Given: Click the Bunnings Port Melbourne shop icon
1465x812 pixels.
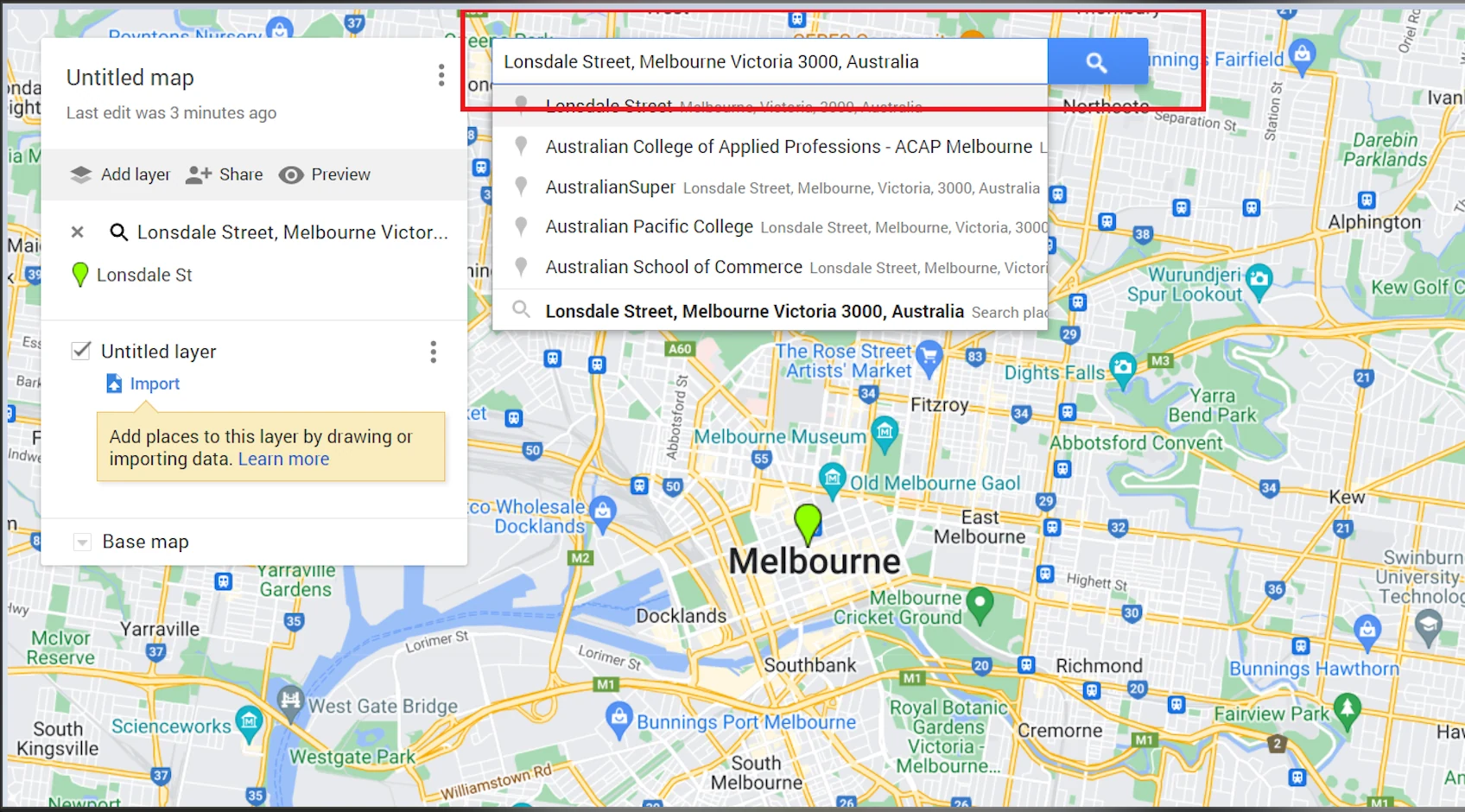Looking at the screenshot, I should pyautogui.click(x=618, y=720).
